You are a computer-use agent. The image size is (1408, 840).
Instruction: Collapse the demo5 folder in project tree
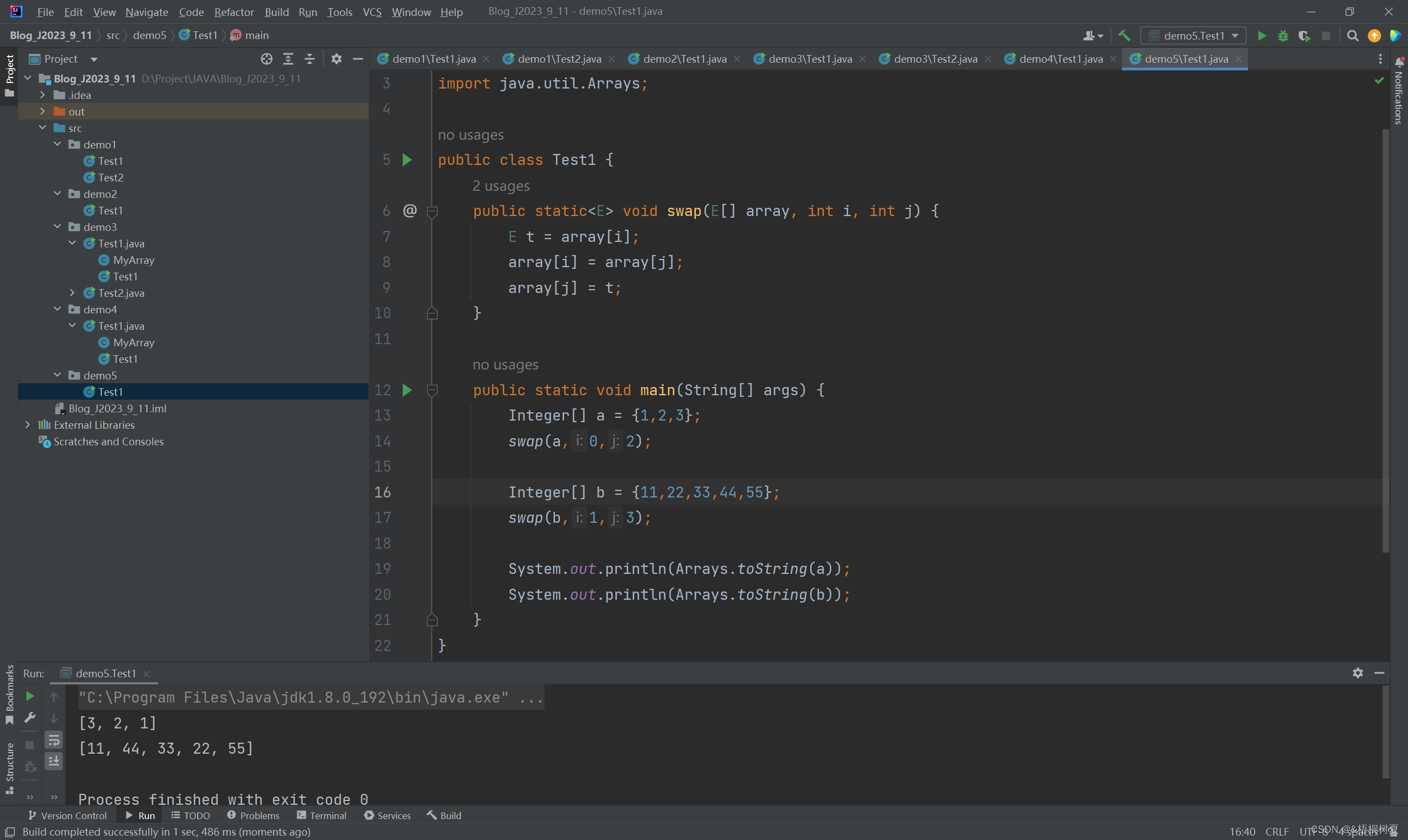pos(58,375)
